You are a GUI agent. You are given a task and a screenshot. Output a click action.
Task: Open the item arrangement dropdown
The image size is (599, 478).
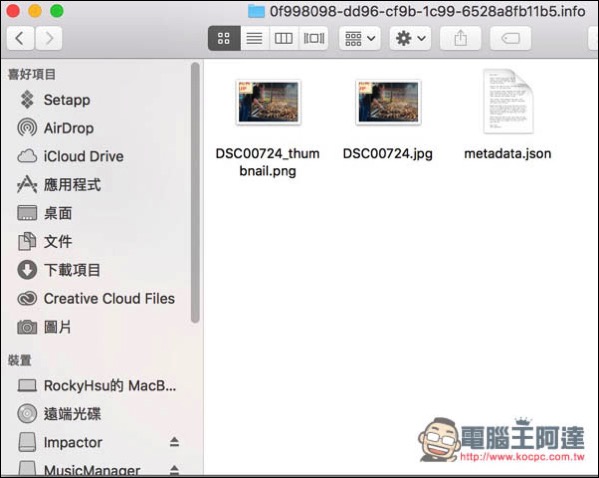pos(360,38)
